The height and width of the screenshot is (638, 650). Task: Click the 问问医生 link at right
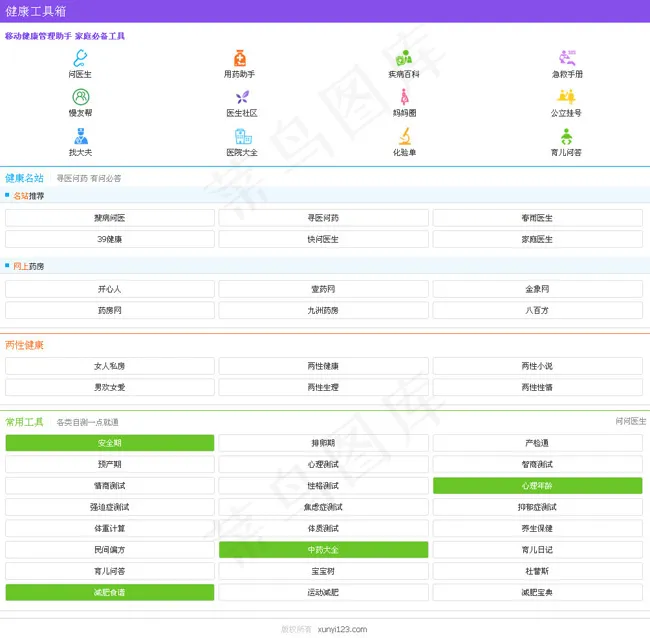[630, 422]
